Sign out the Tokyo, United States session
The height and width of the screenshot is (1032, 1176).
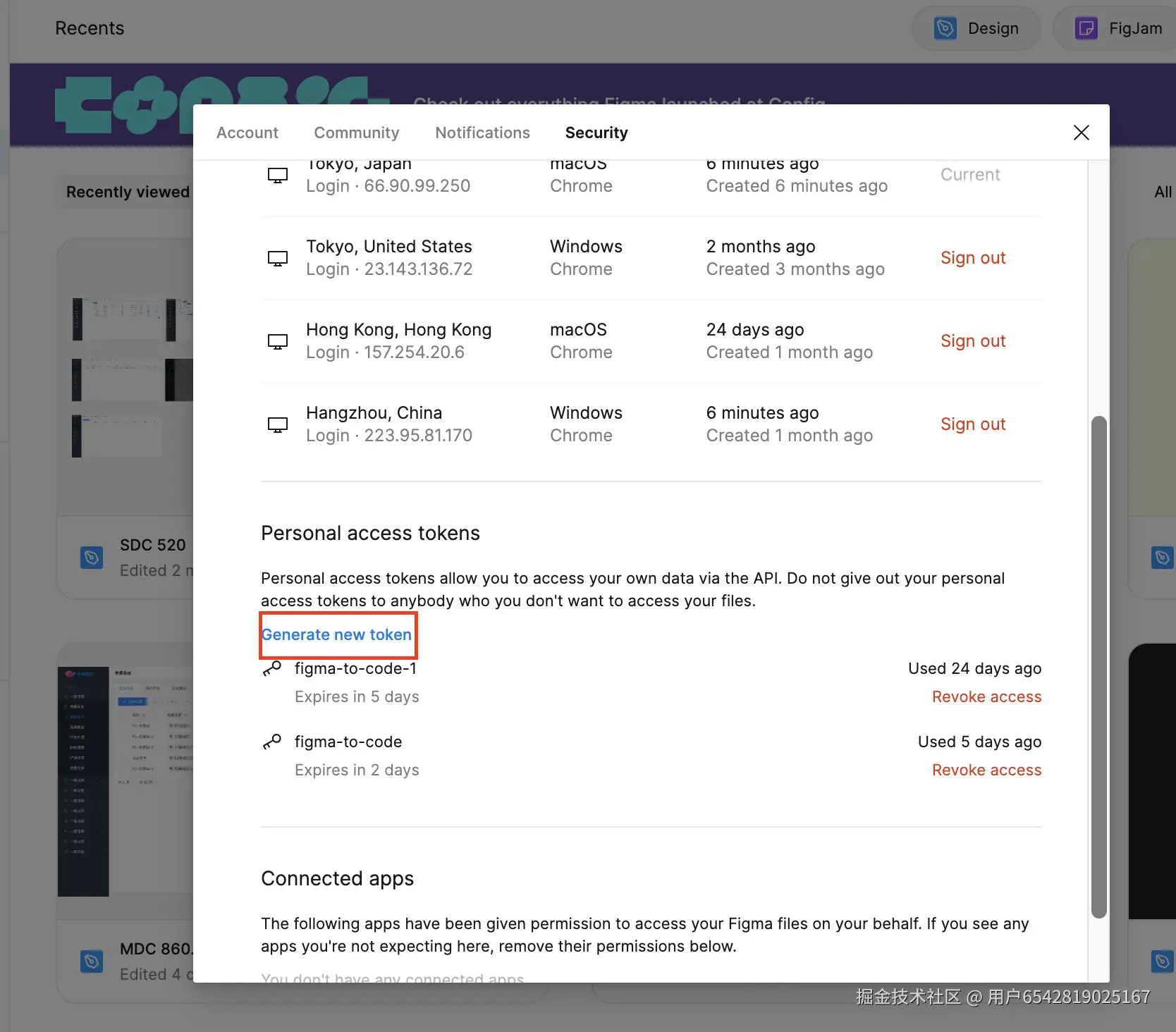(x=973, y=258)
